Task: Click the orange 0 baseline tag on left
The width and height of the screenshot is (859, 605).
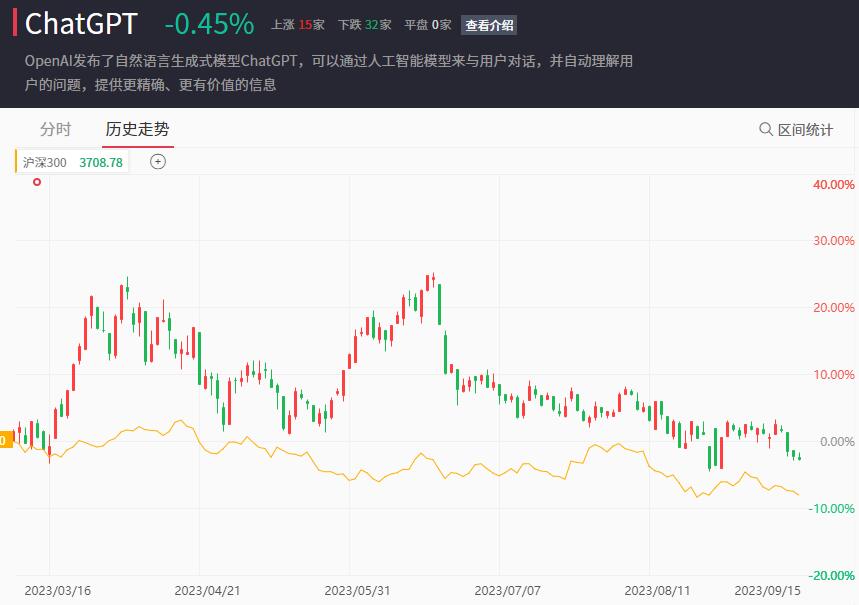Action: click(x=6, y=440)
